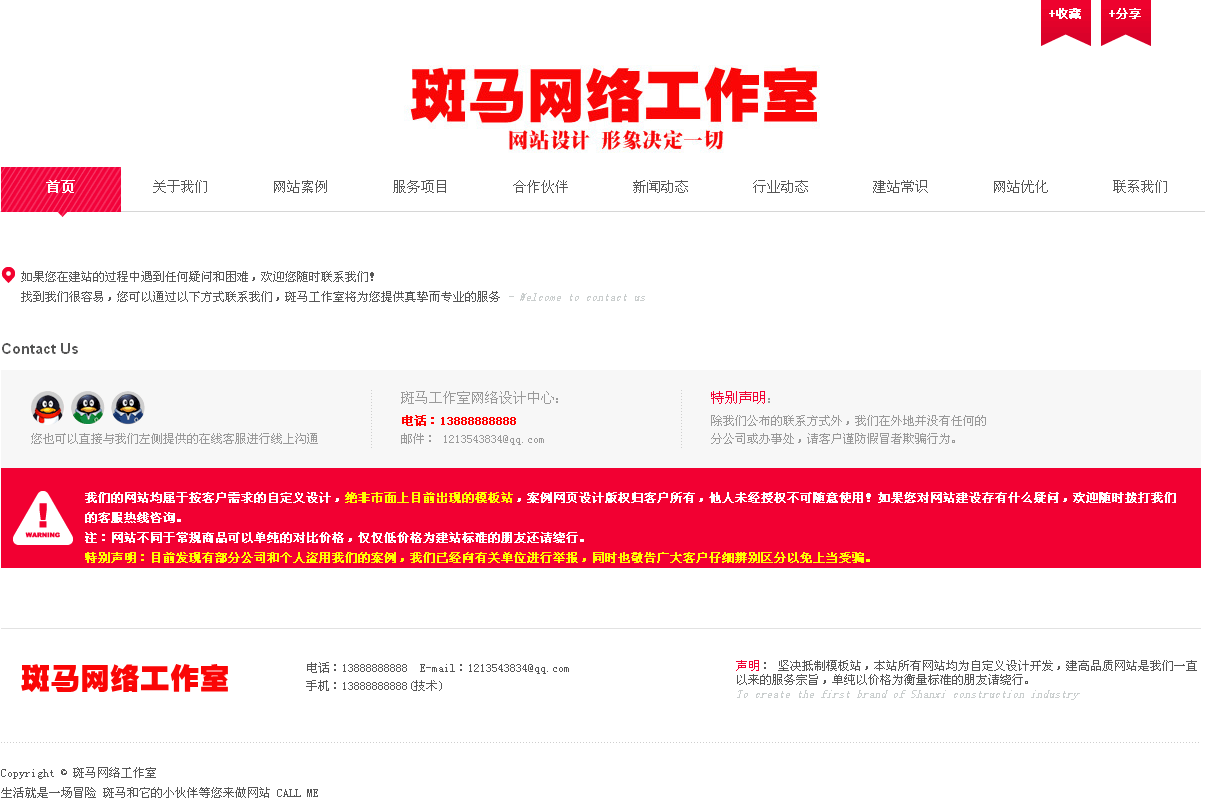
Task: Click the +分享 share ribbon
Action: [1125, 18]
